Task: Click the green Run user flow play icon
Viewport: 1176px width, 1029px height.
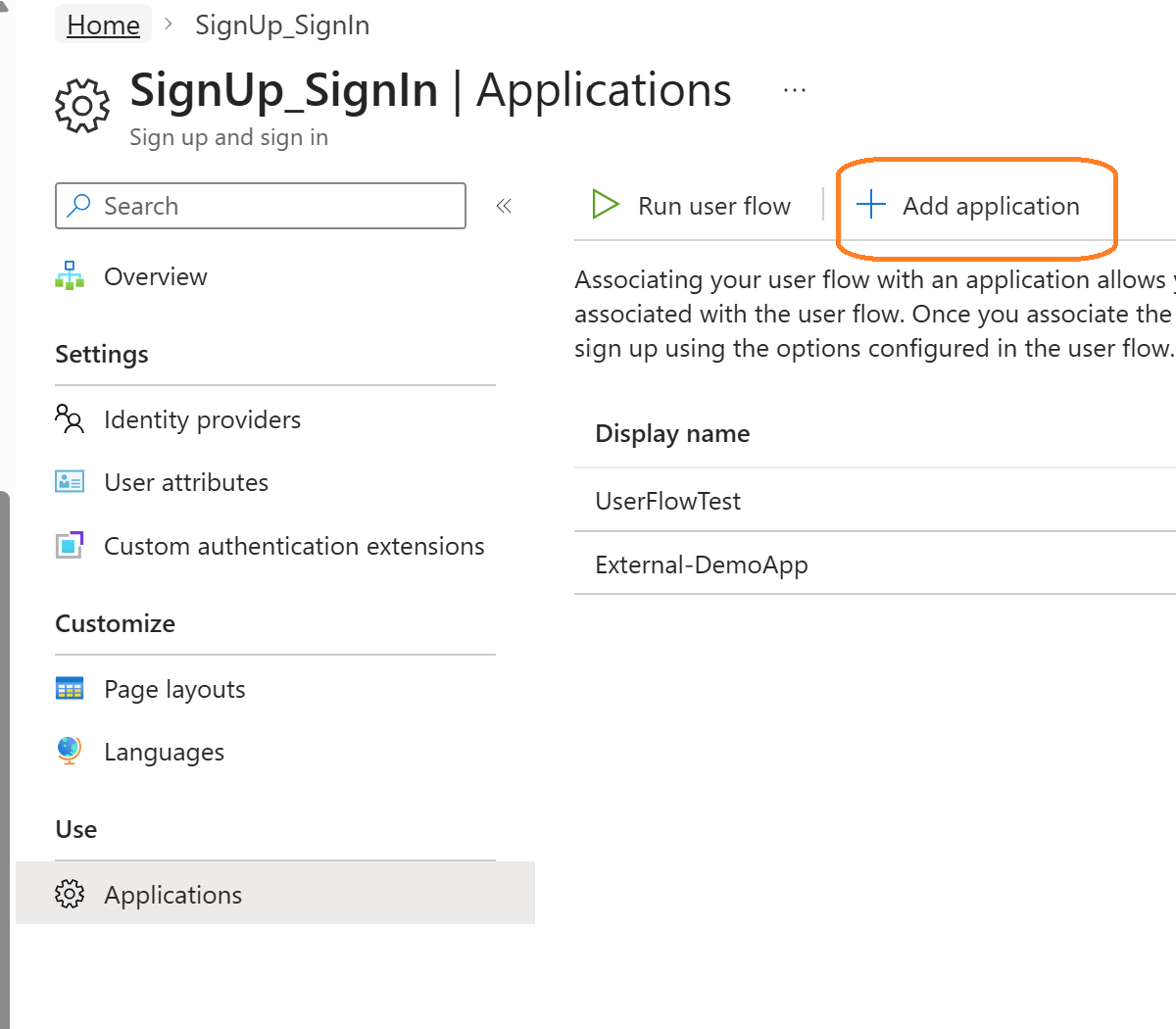Action: point(606,205)
